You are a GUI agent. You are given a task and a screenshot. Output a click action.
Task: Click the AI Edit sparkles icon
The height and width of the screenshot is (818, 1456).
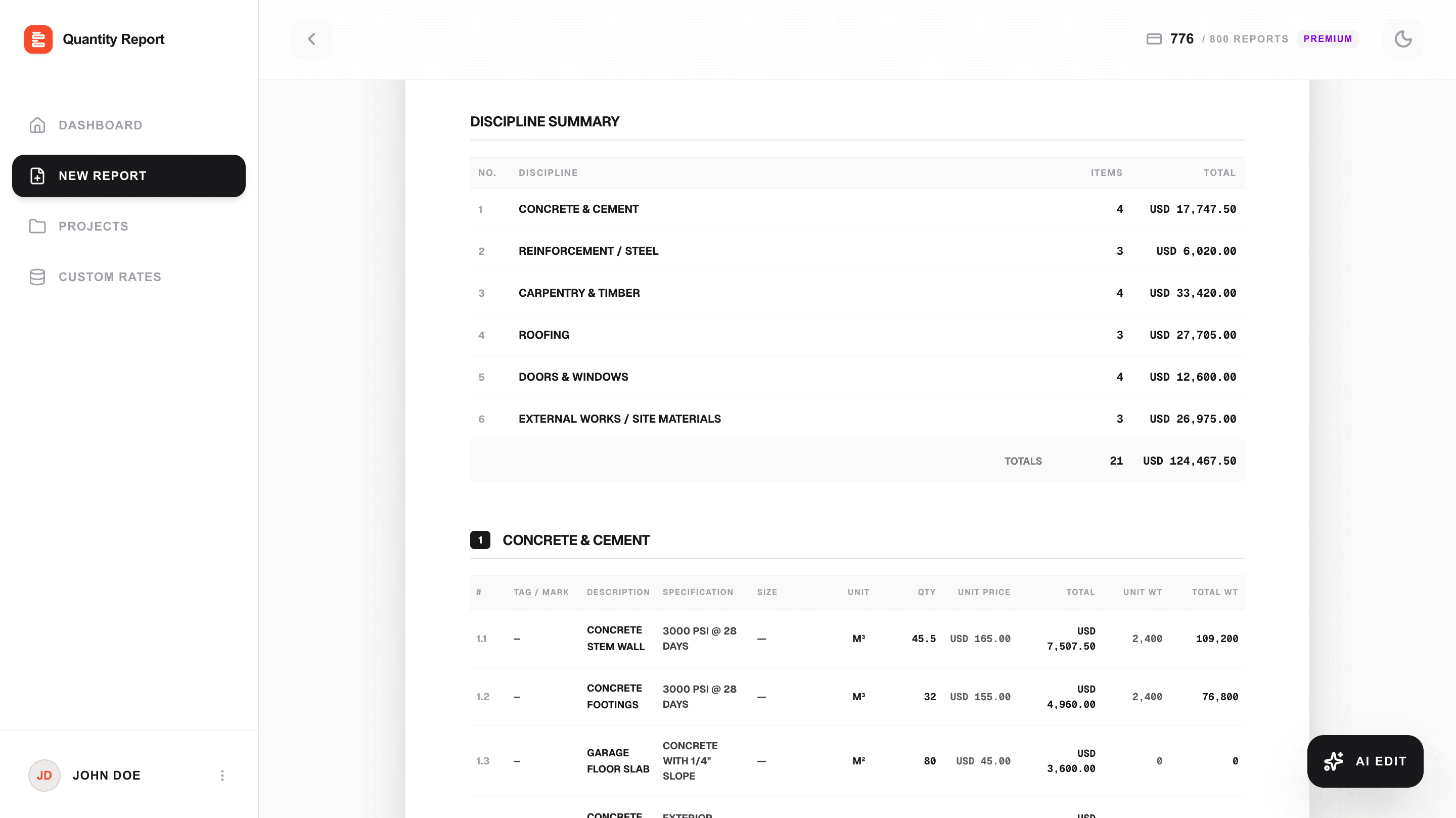click(x=1334, y=761)
